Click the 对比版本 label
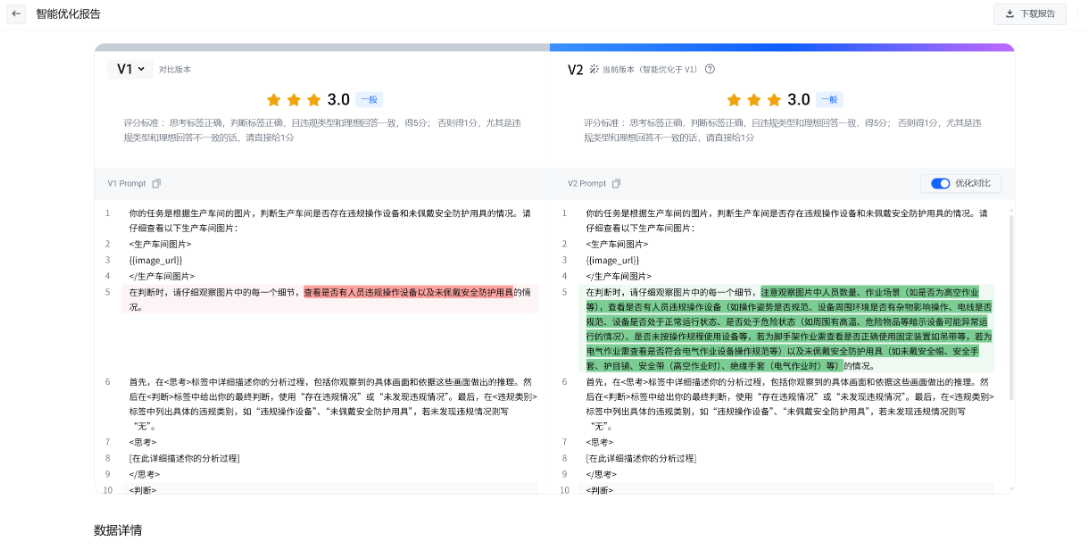 [175, 69]
